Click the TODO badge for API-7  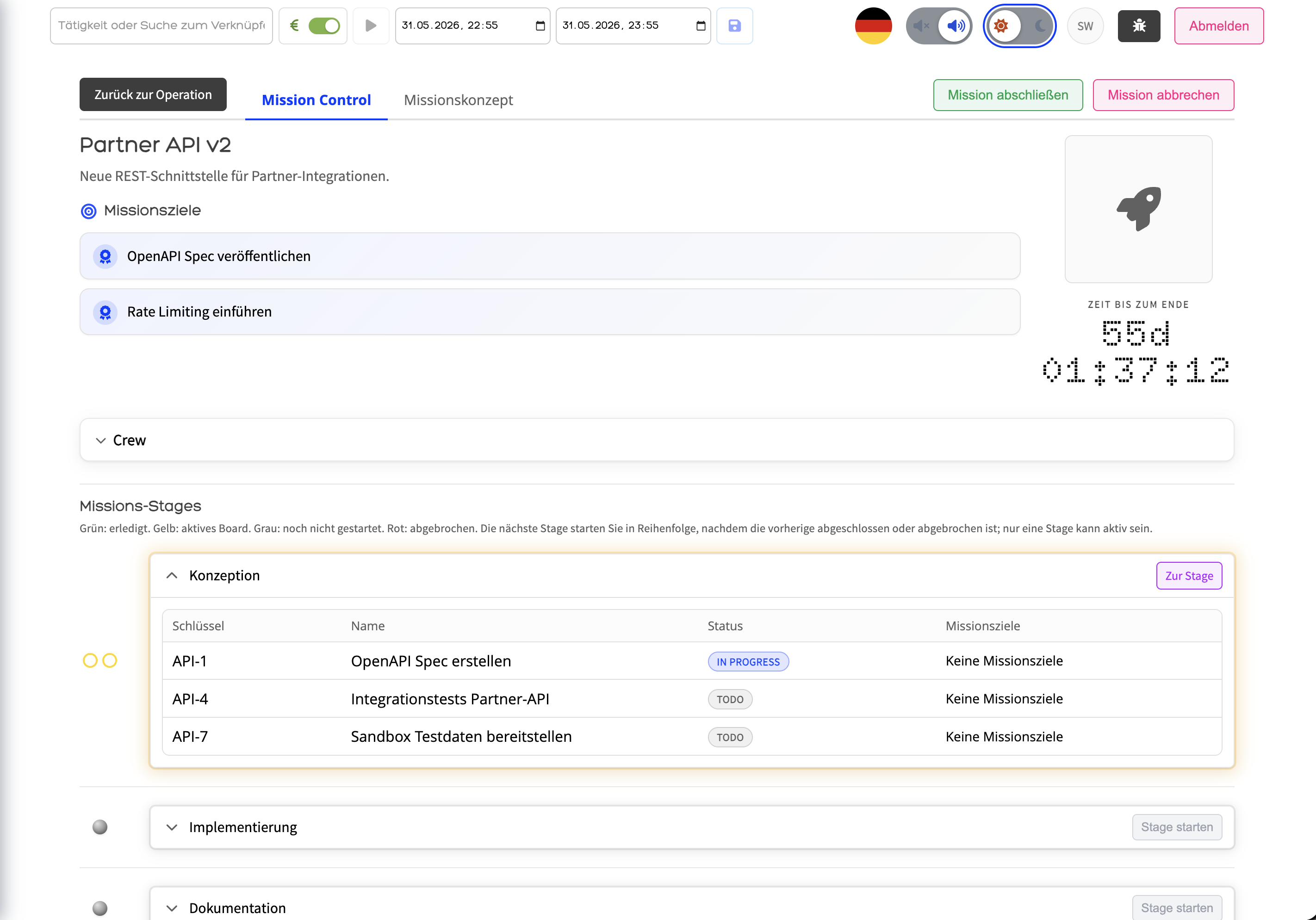click(x=730, y=737)
